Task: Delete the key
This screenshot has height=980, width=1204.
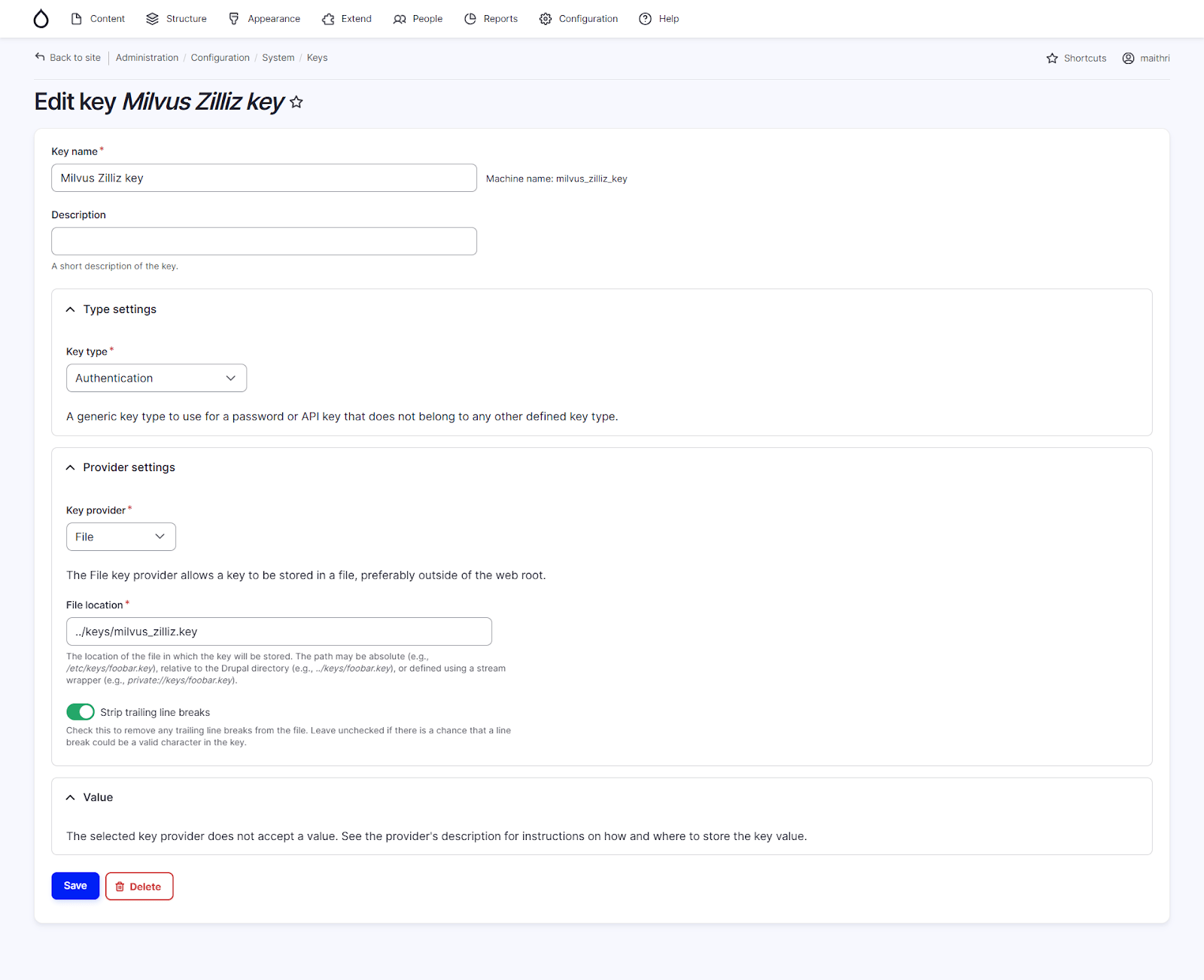Action: (x=139, y=886)
